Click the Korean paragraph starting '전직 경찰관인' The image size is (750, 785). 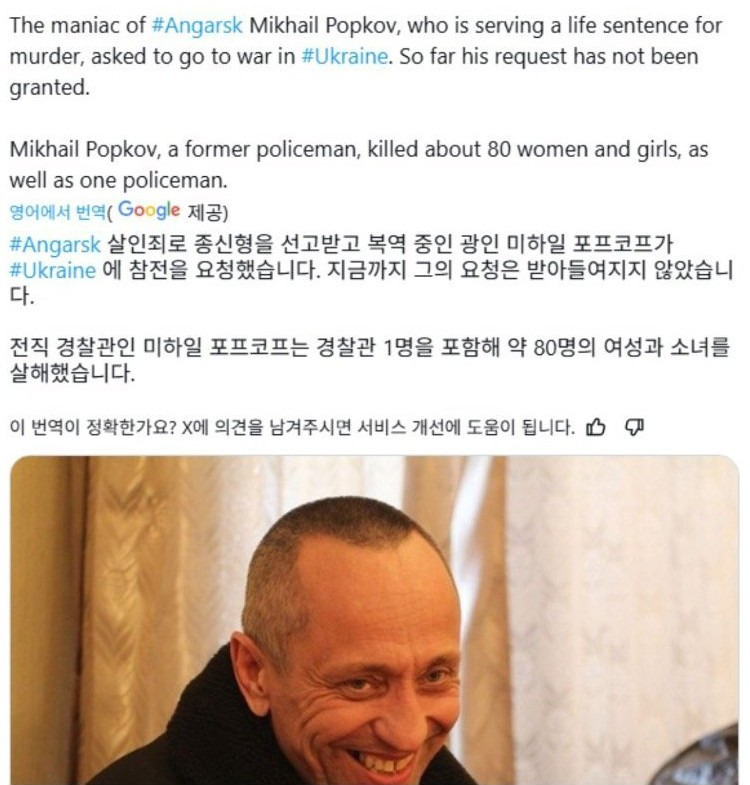(x=369, y=360)
